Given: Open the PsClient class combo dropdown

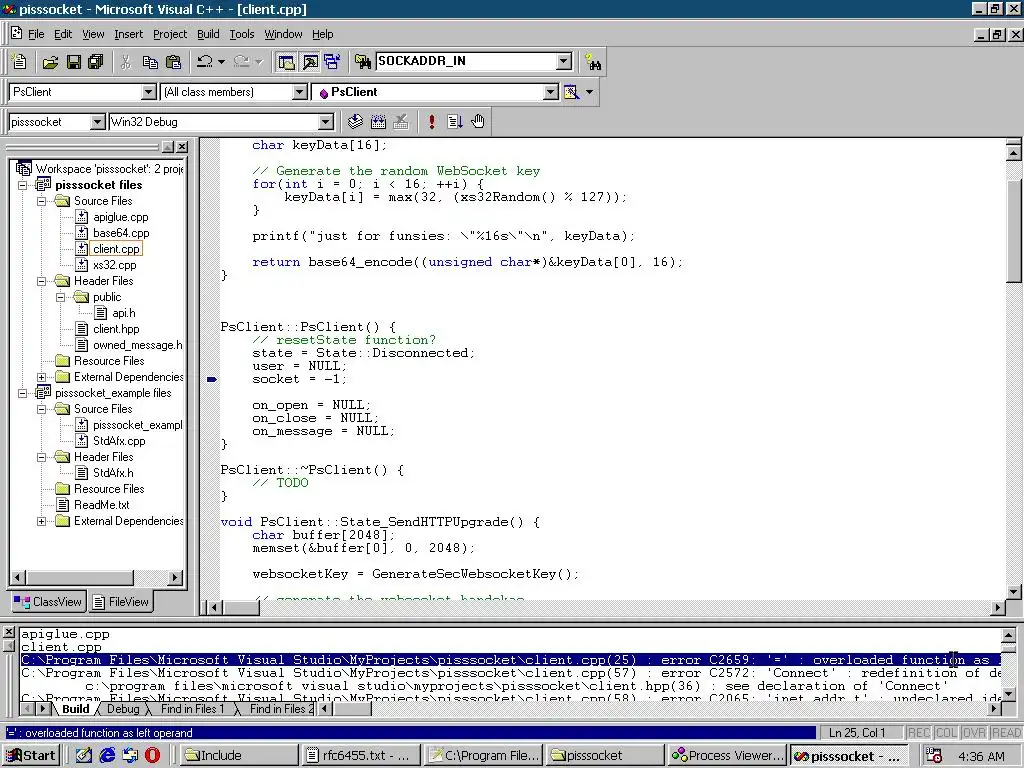Looking at the screenshot, I should [148, 92].
